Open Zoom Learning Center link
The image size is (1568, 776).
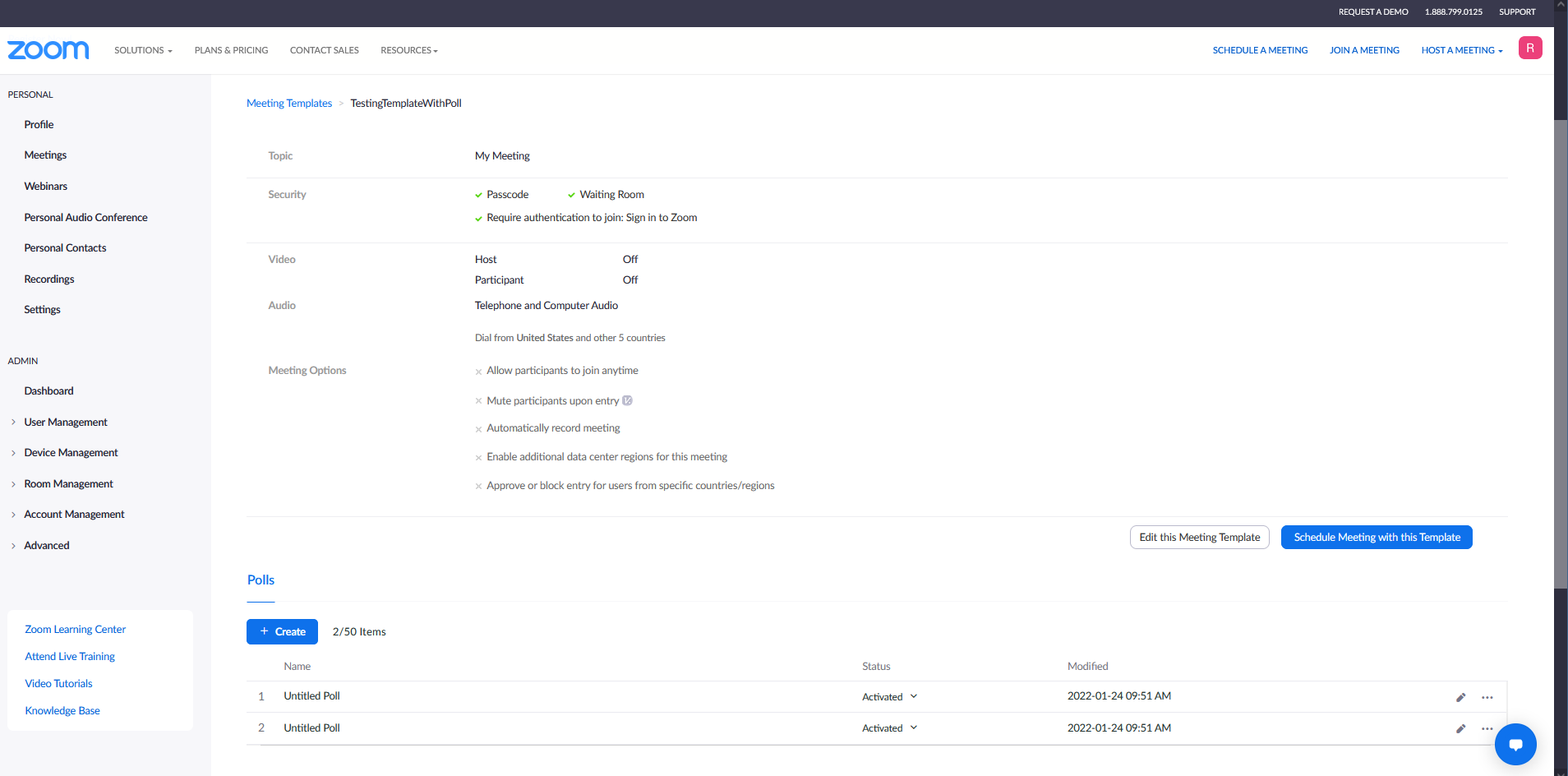pos(75,630)
